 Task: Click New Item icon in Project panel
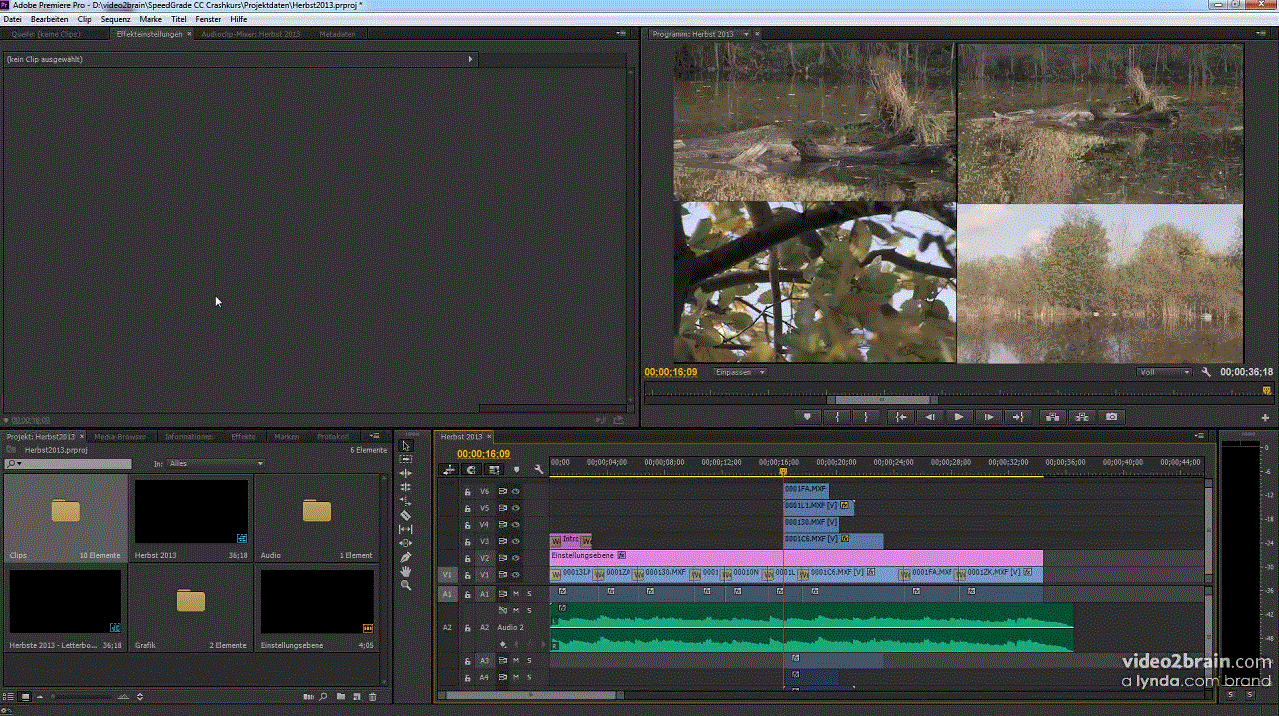357,696
